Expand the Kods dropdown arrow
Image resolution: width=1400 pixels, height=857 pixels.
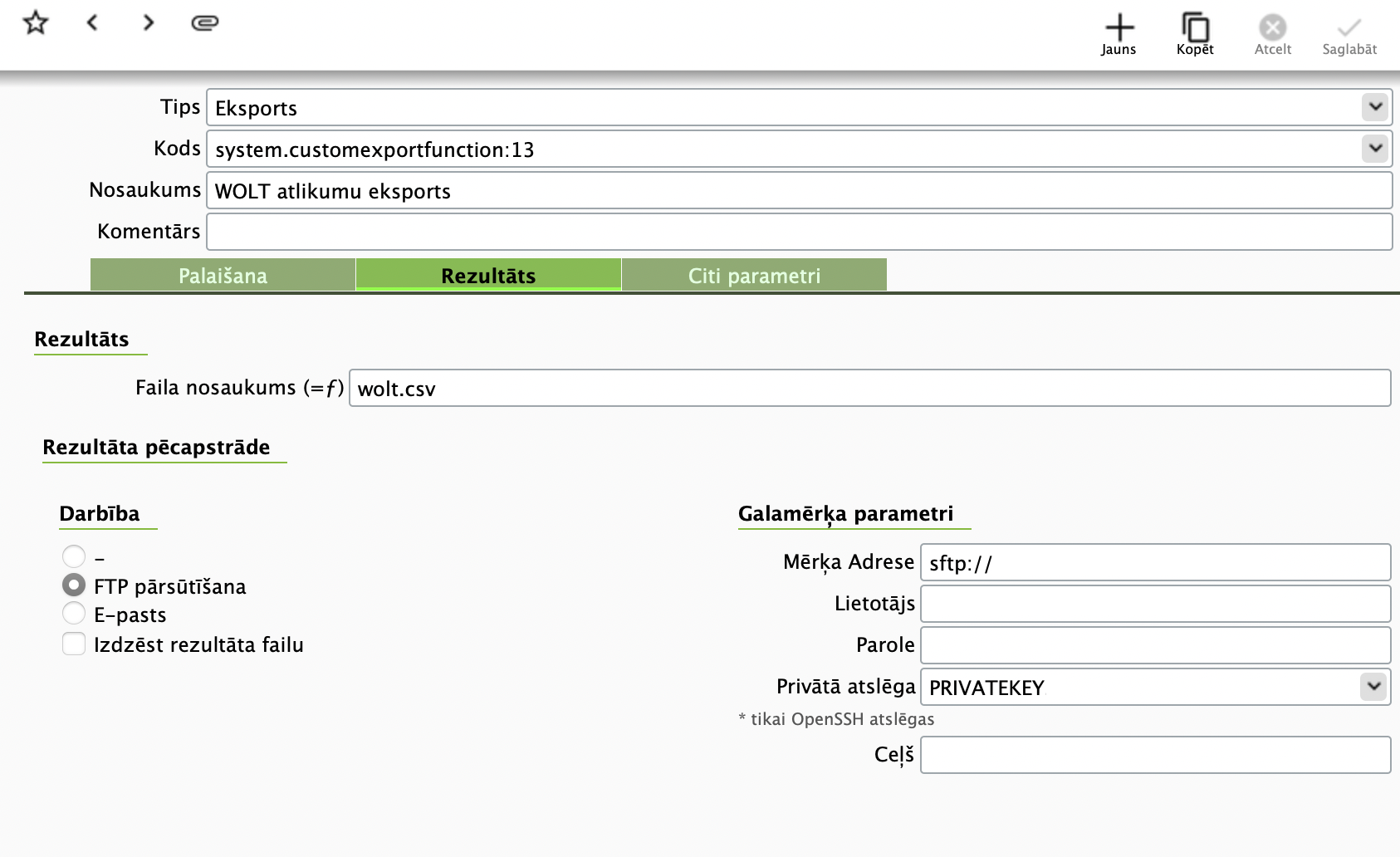(x=1375, y=149)
